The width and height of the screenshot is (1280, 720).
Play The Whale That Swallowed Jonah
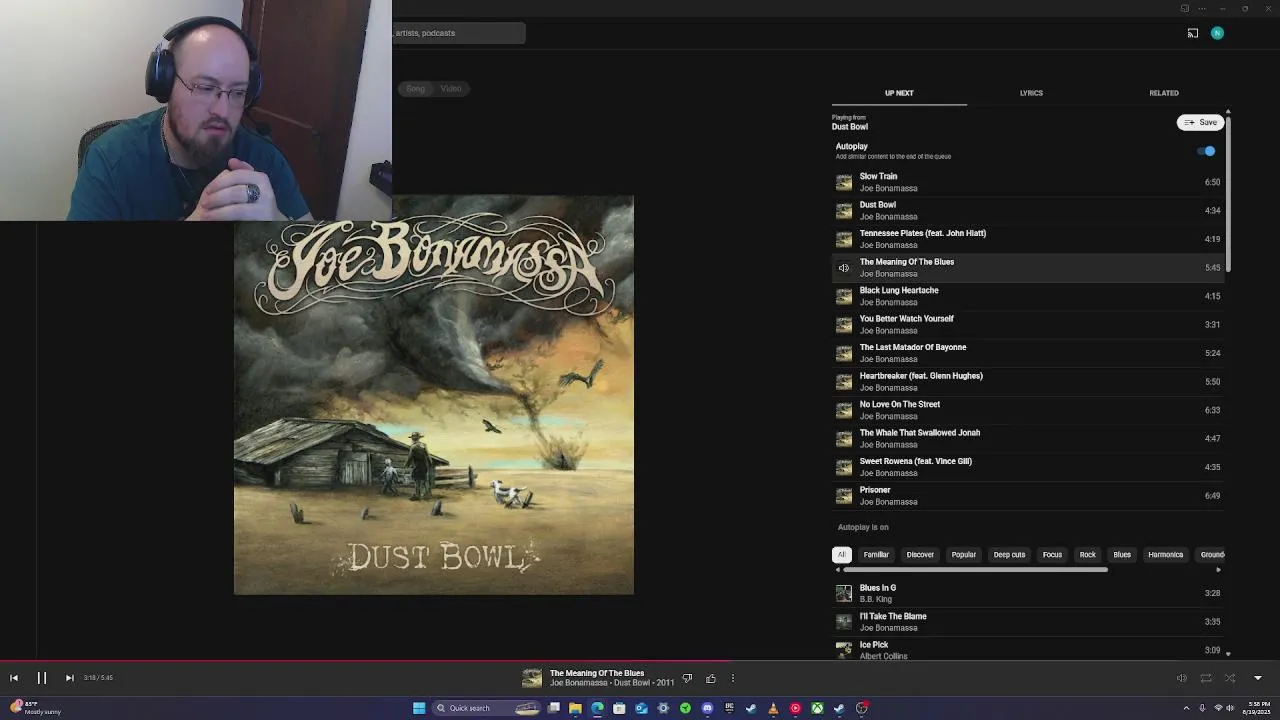pyautogui.click(x=1028, y=438)
